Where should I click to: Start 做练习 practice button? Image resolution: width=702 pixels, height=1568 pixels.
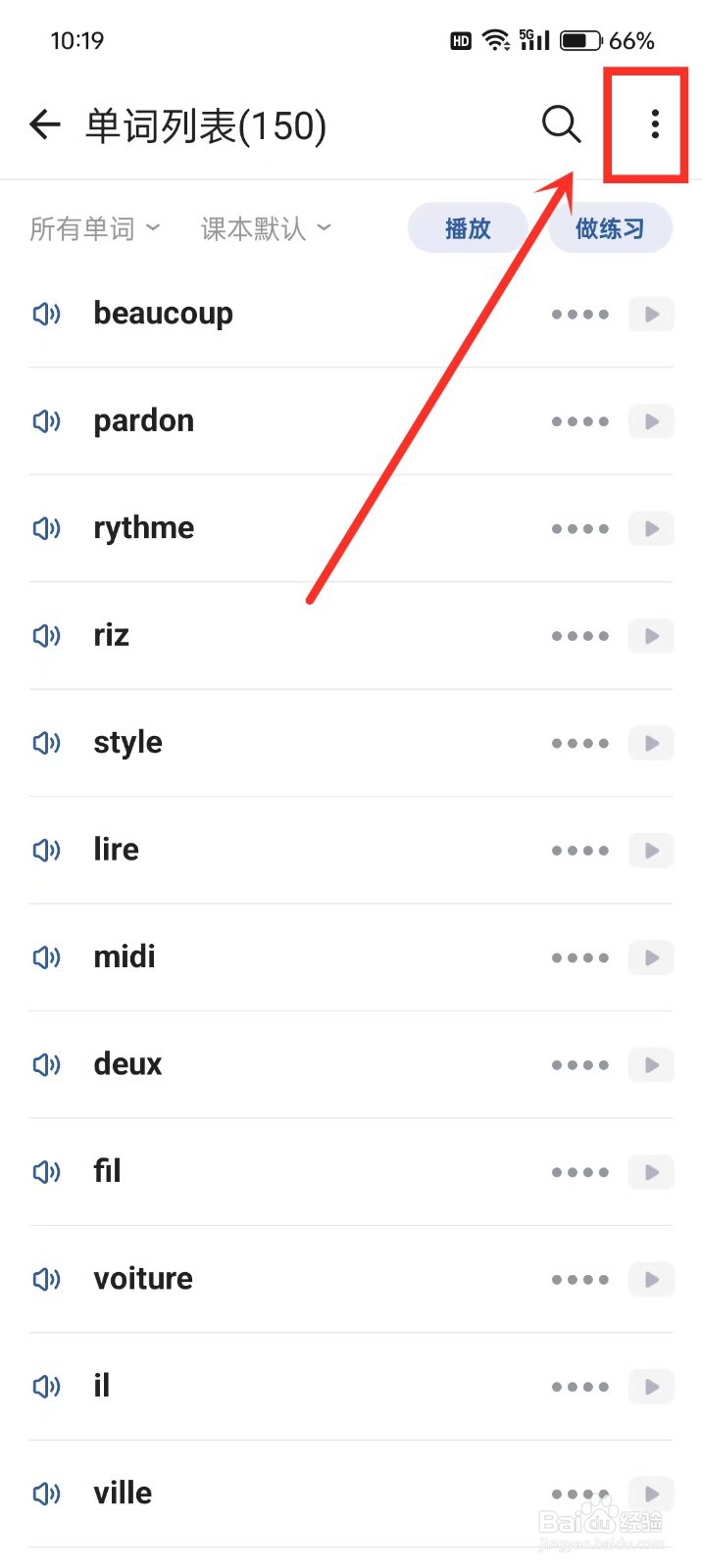(x=610, y=228)
